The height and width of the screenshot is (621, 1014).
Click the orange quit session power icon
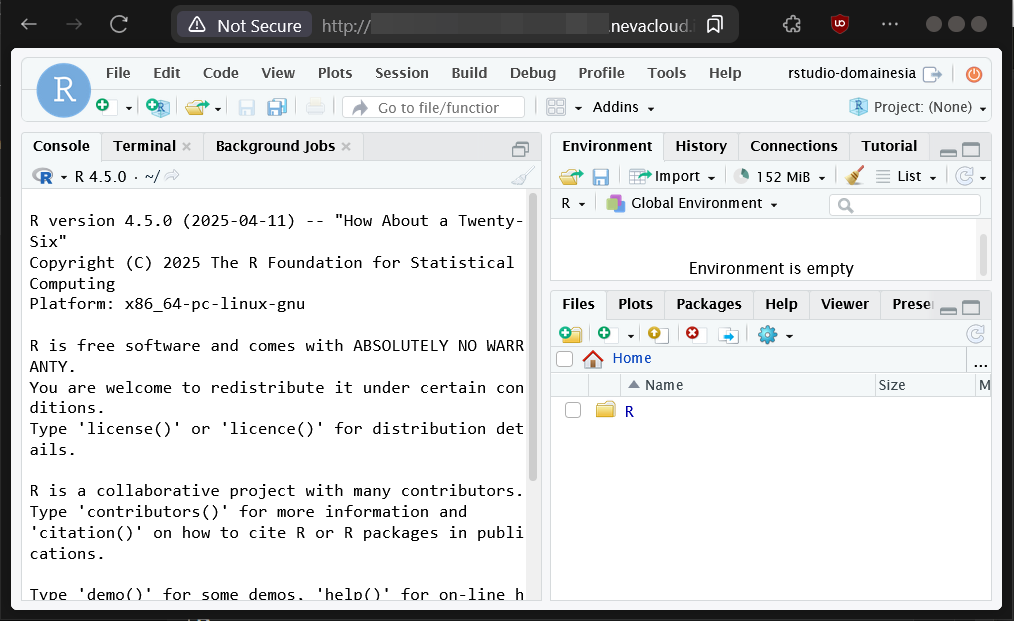pos(973,74)
